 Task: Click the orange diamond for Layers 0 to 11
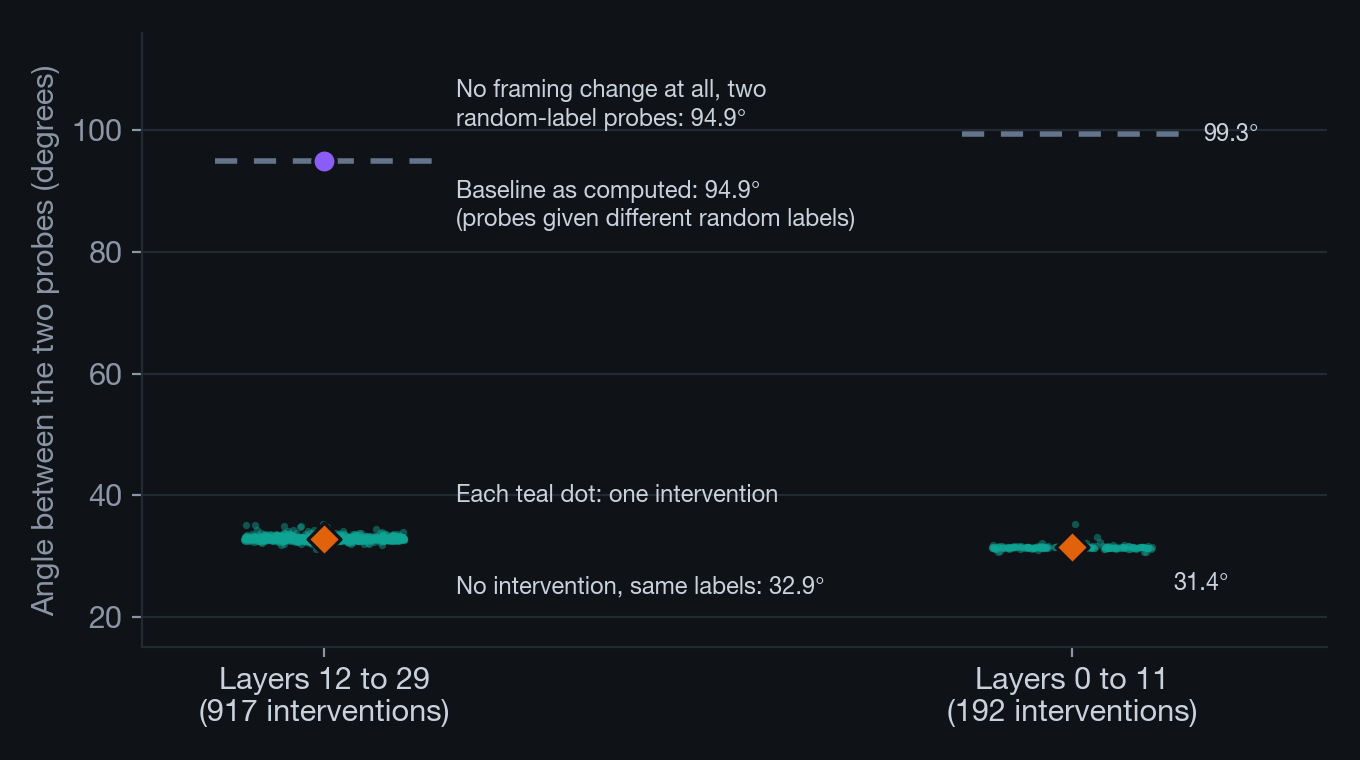click(1072, 547)
